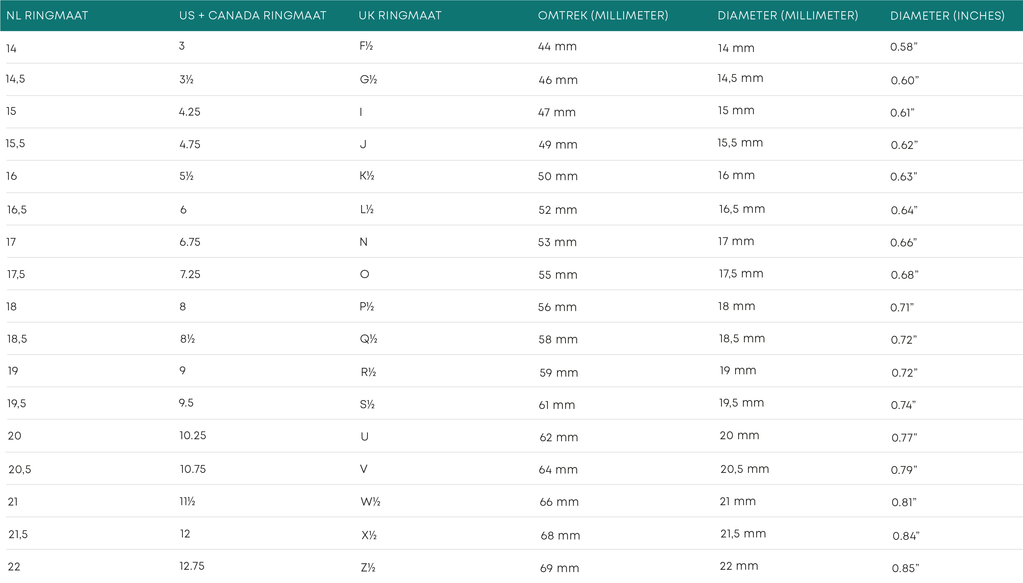Screen dimensions: 1023x583
Task: Select the 0.79" diameter inches cell
Action: click(904, 470)
